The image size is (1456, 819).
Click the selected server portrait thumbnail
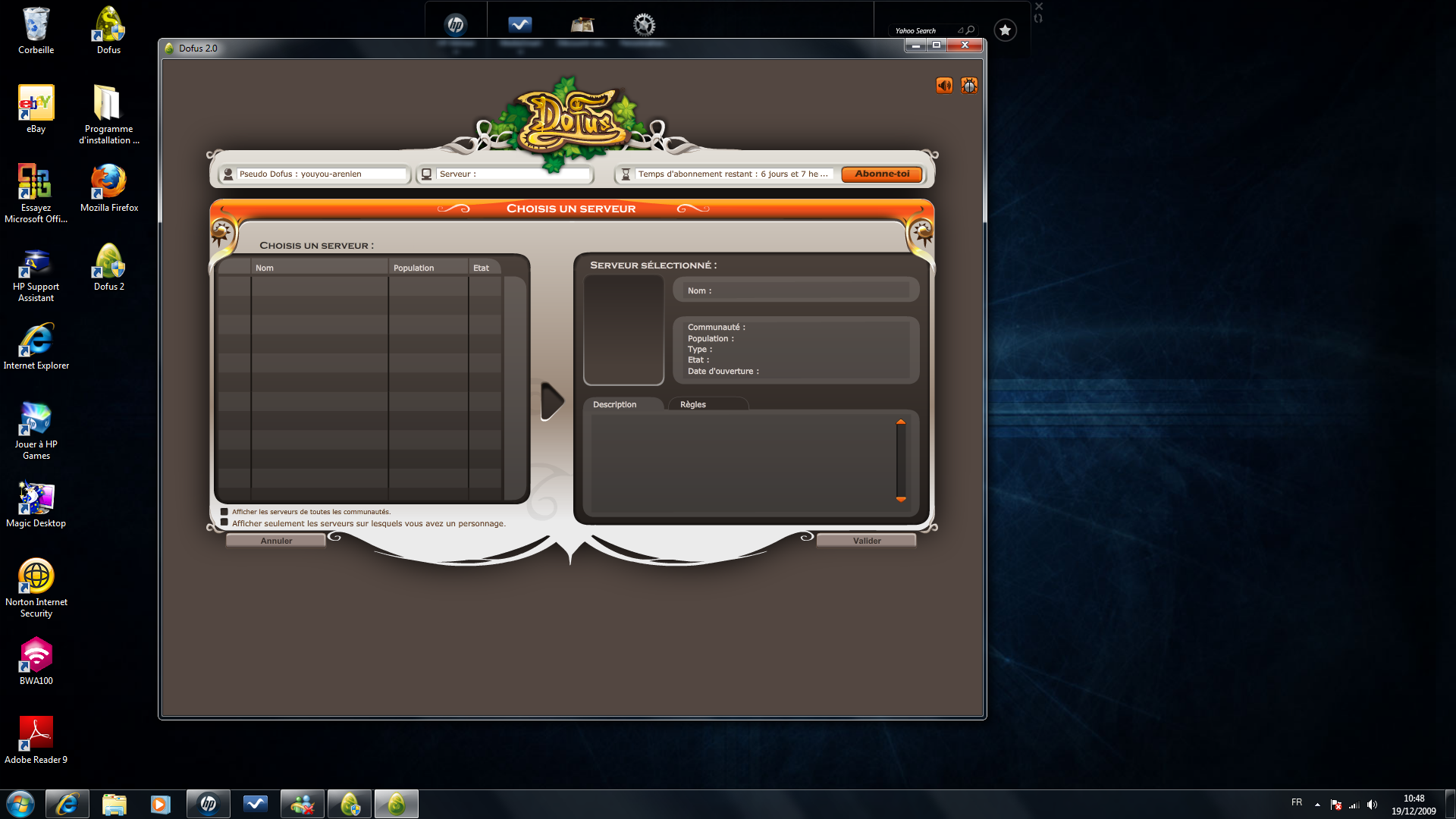tap(623, 330)
